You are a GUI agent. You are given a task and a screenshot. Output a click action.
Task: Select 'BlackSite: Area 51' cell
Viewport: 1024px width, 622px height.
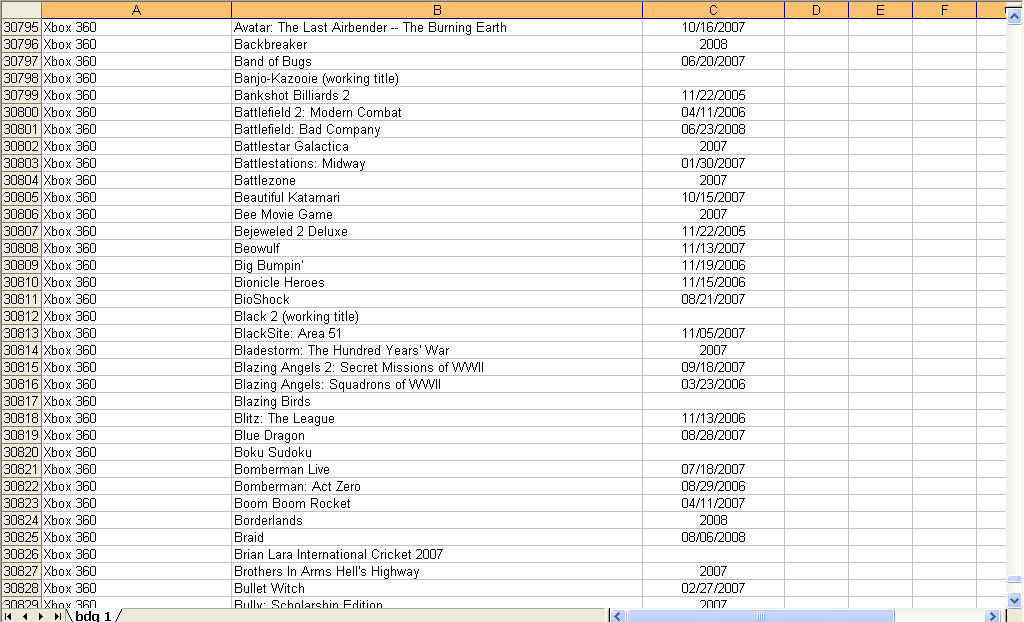click(437, 333)
